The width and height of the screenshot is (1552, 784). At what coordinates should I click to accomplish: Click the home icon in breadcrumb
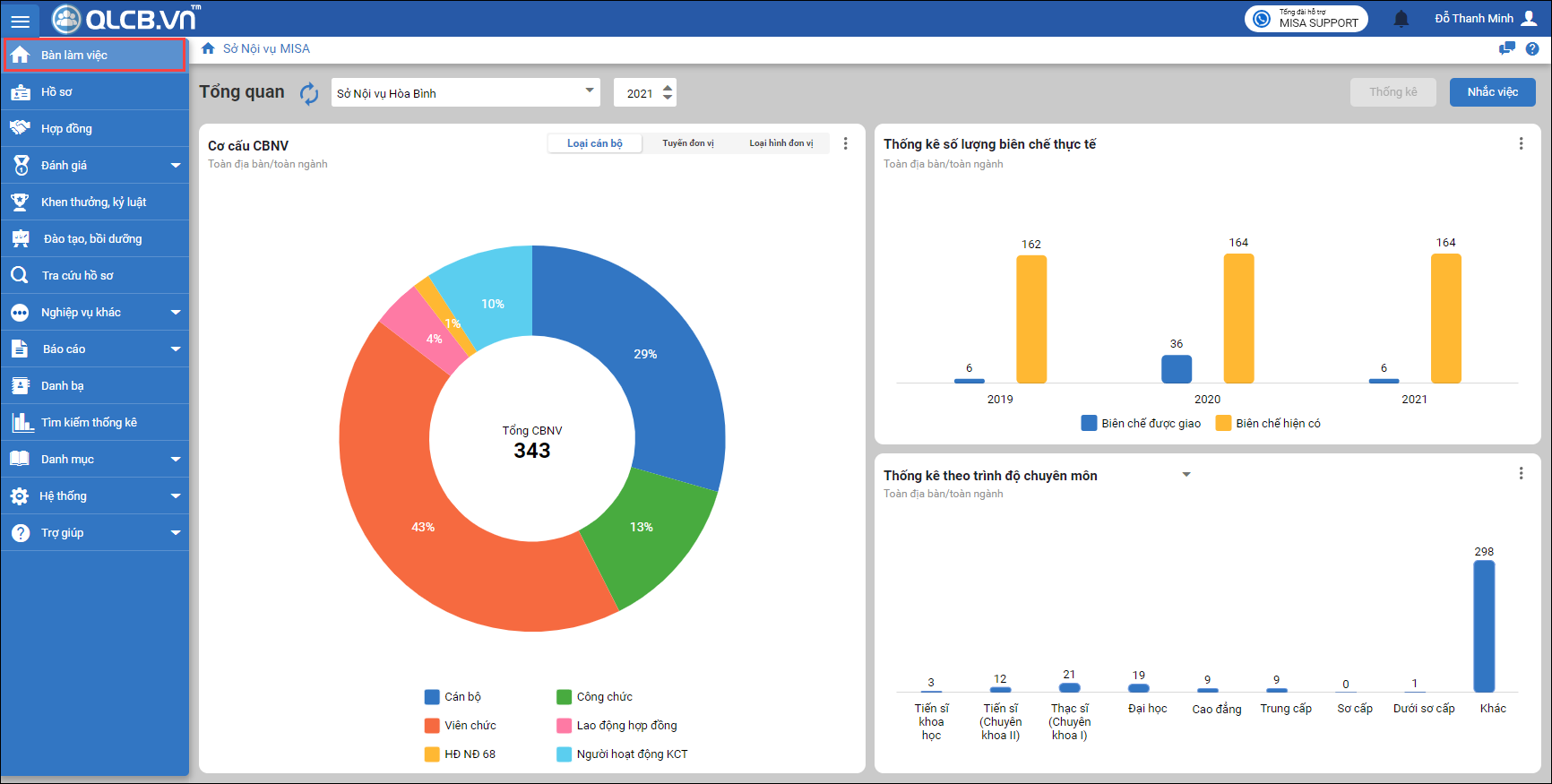(x=208, y=48)
